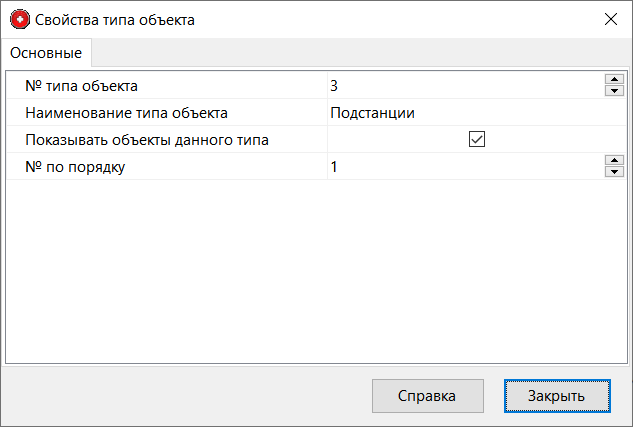
Task: Select the Показывать объекты данного типа label
Action: pos(147,140)
